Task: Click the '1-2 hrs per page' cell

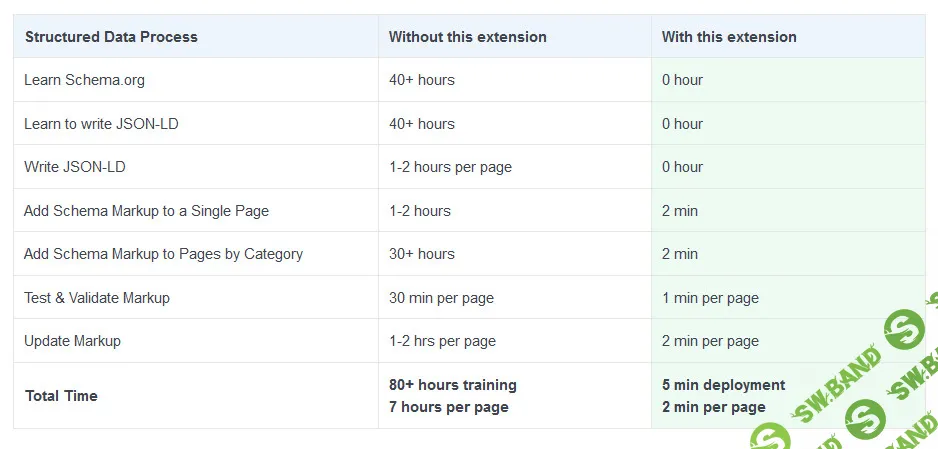Action: coord(442,341)
